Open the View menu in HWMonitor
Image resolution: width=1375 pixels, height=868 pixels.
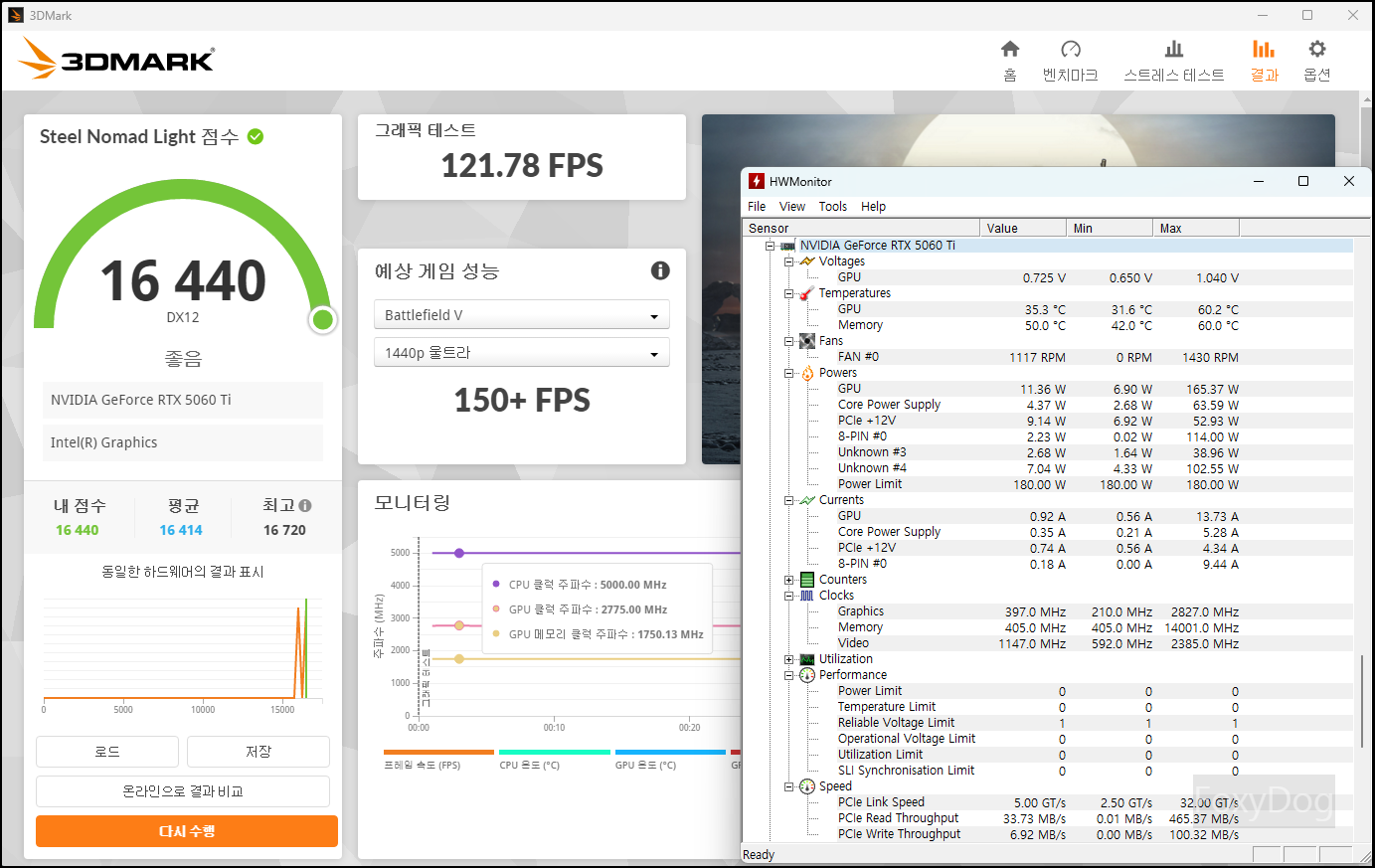click(792, 207)
